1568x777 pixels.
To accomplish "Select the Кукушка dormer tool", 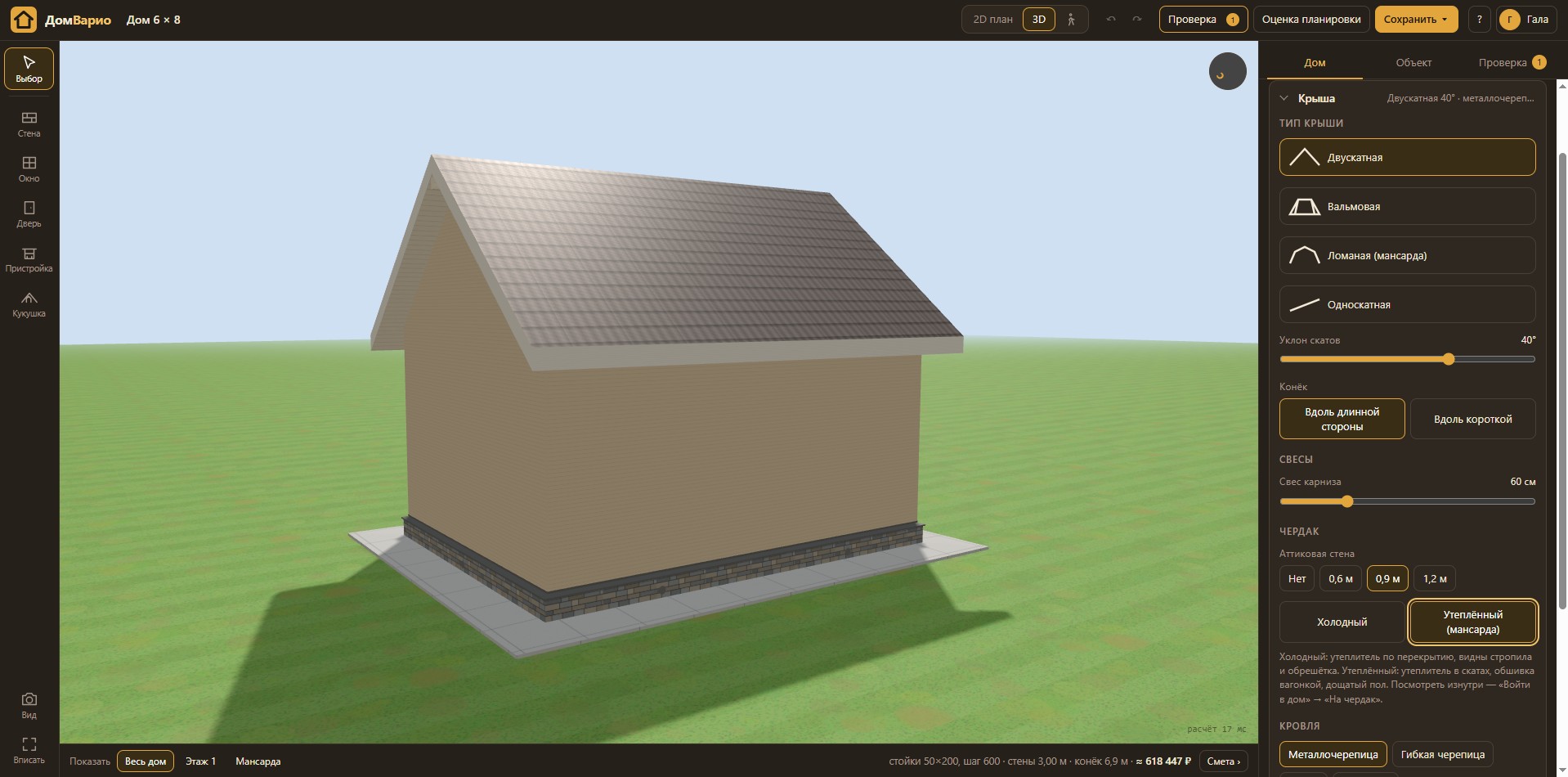I will click(x=29, y=304).
